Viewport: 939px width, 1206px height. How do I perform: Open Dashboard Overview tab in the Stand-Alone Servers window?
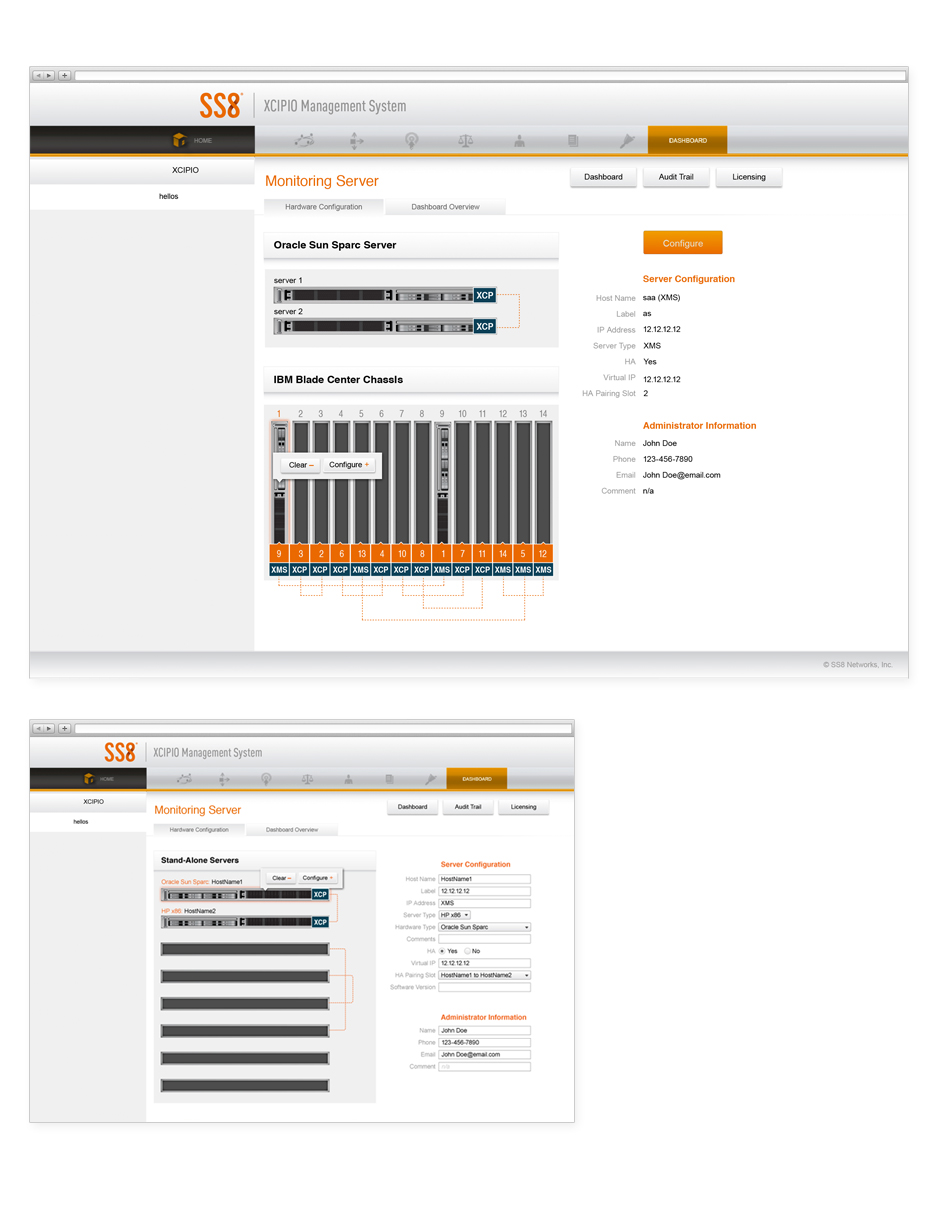pyautogui.click(x=292, y=830)
